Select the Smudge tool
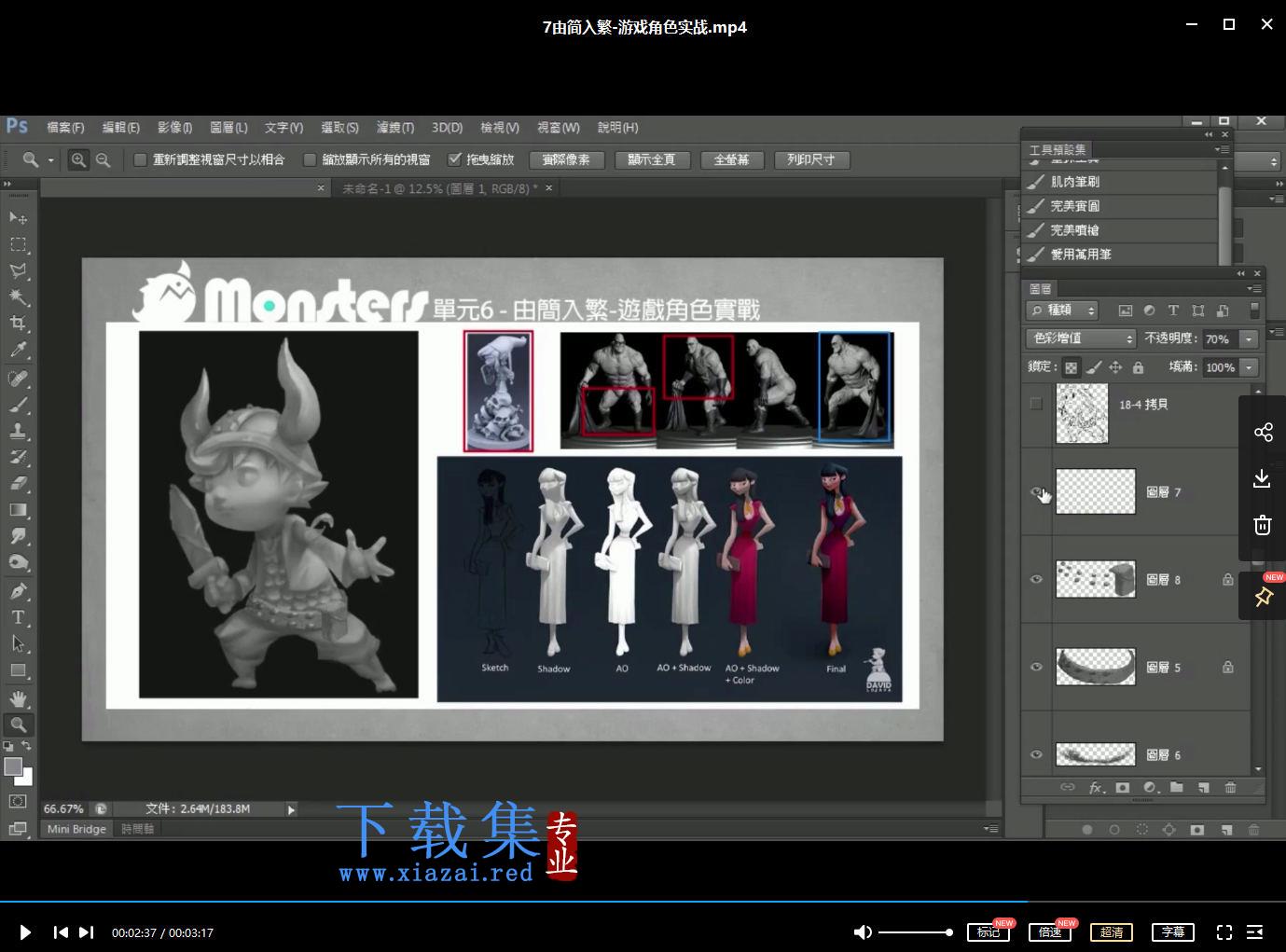Image resolution: width=1286 pixels, height=952 pixels. pyautogui.click(x=18, y=536)
